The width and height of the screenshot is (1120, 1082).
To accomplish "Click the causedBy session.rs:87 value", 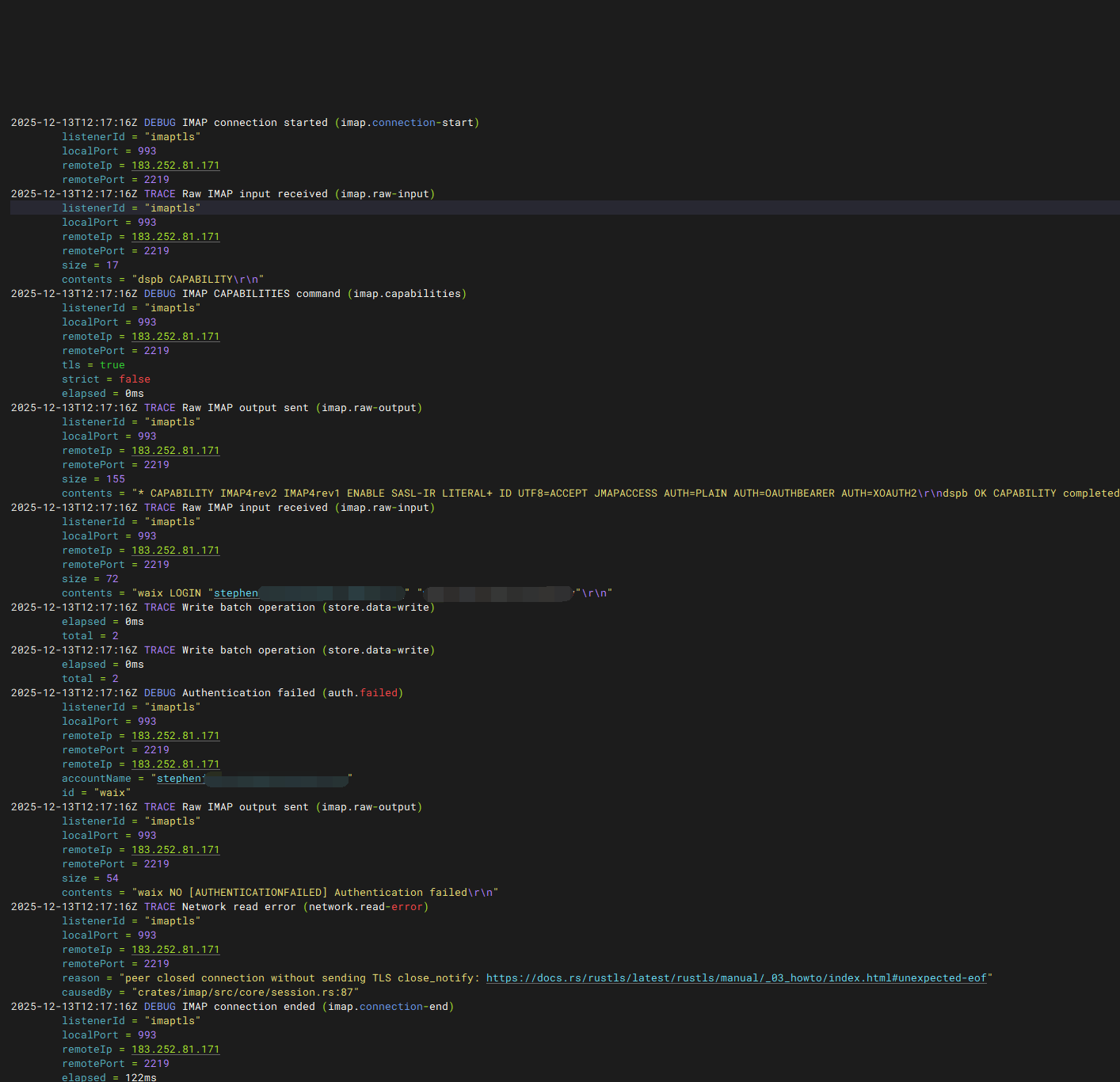I will click(x=246, y=992).
